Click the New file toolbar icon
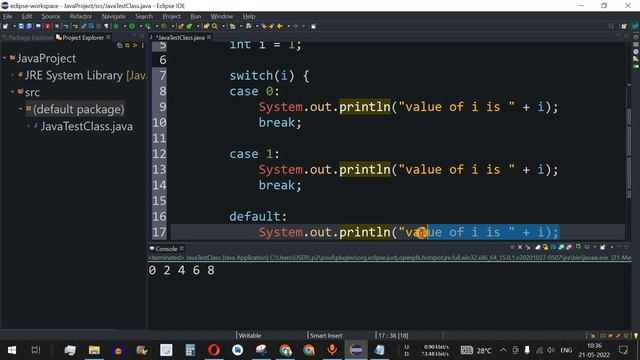This screenshot has height=360, width=640. coord(5,26)
